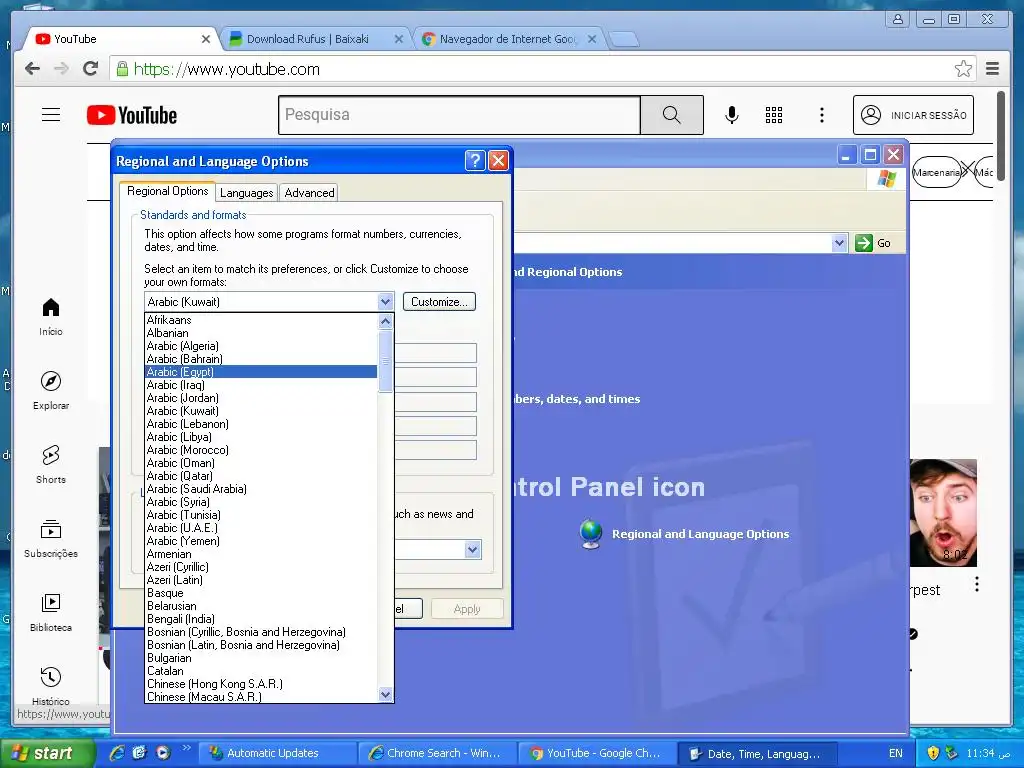Select Albanian in the list
This screenshot has height=768, width=1024.
click(x=261, y=333)
